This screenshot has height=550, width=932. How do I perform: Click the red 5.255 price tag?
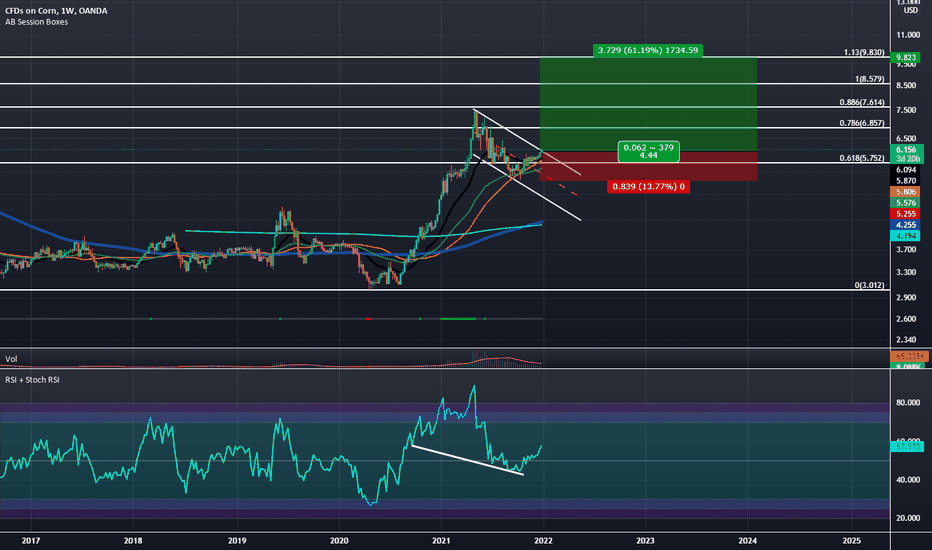(905, 214)
